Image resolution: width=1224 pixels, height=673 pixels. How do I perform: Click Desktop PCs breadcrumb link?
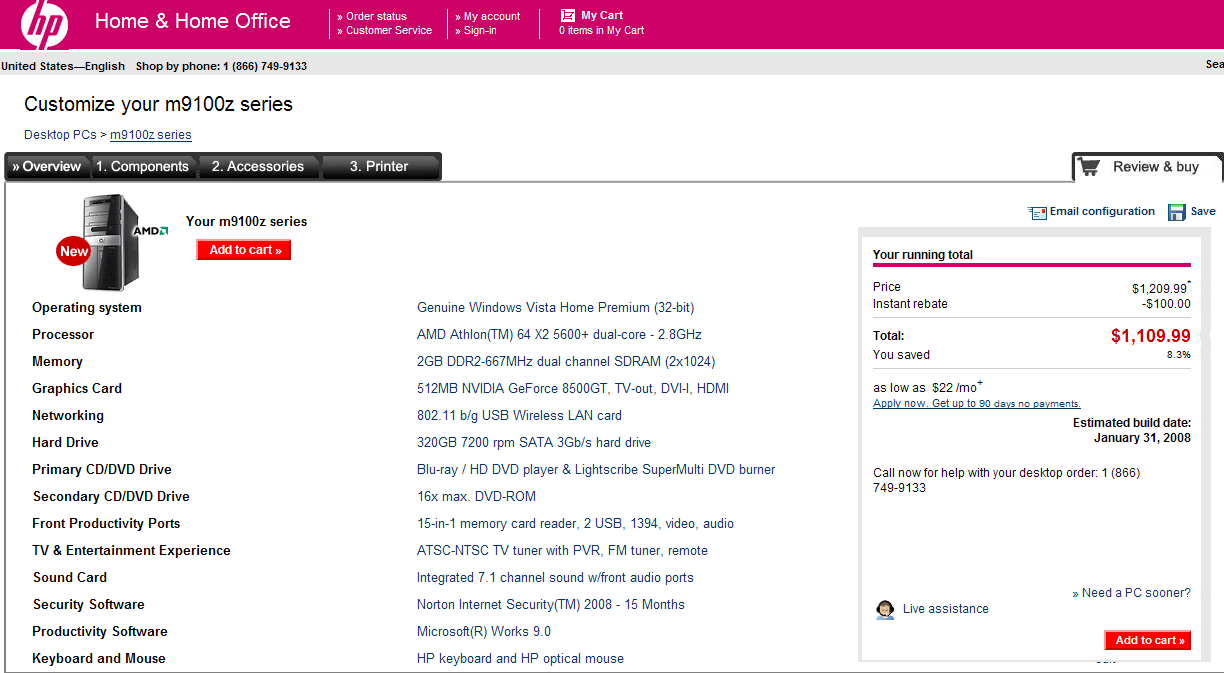[60, 135]
